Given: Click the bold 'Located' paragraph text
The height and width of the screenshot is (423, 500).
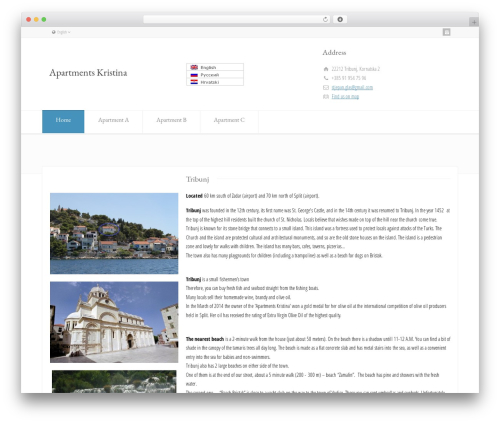Looking at the screenshot, I should click(x=194, y=196).
